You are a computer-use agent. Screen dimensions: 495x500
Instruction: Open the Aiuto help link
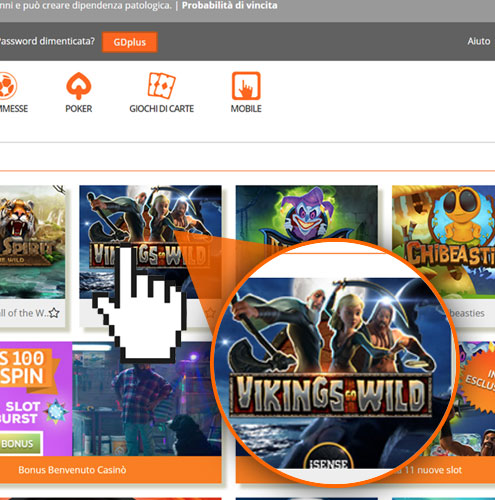coord(479,41)
